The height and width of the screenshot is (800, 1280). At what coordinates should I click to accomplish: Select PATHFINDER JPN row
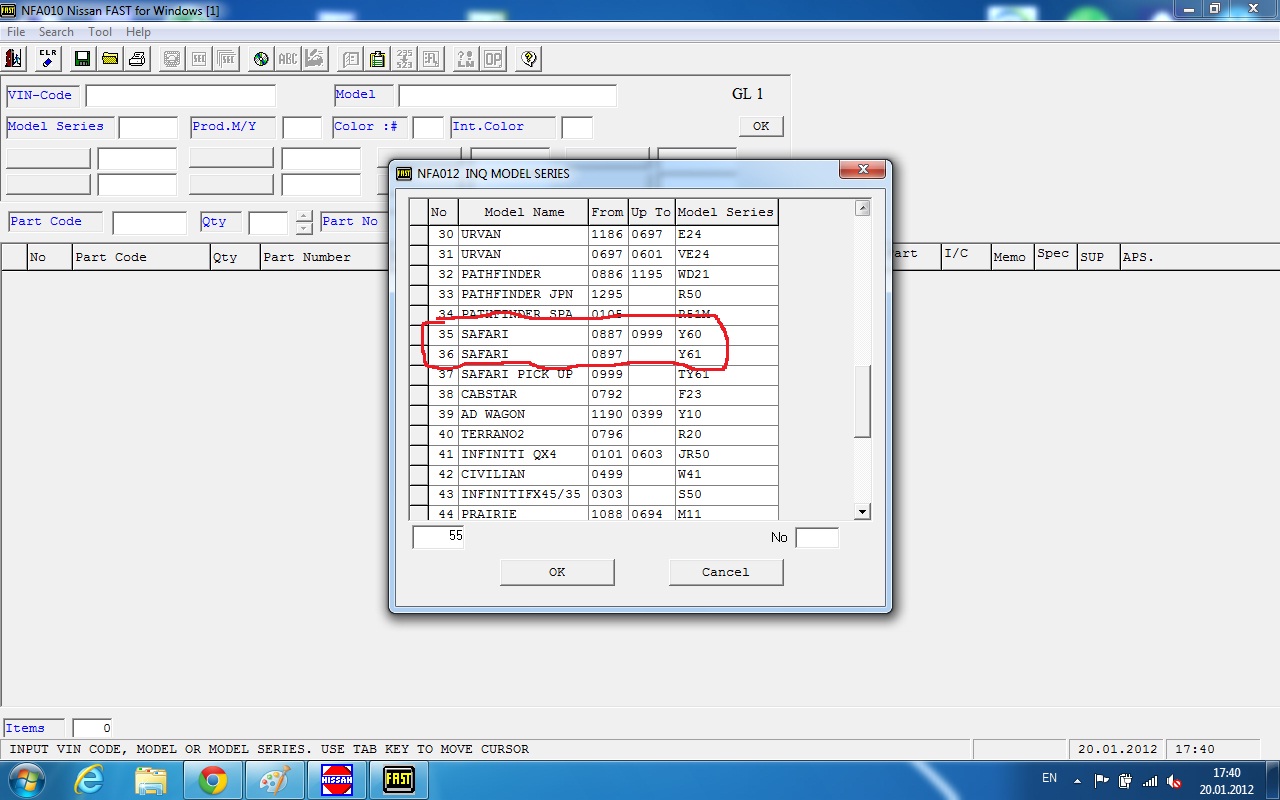coord(594,294)
